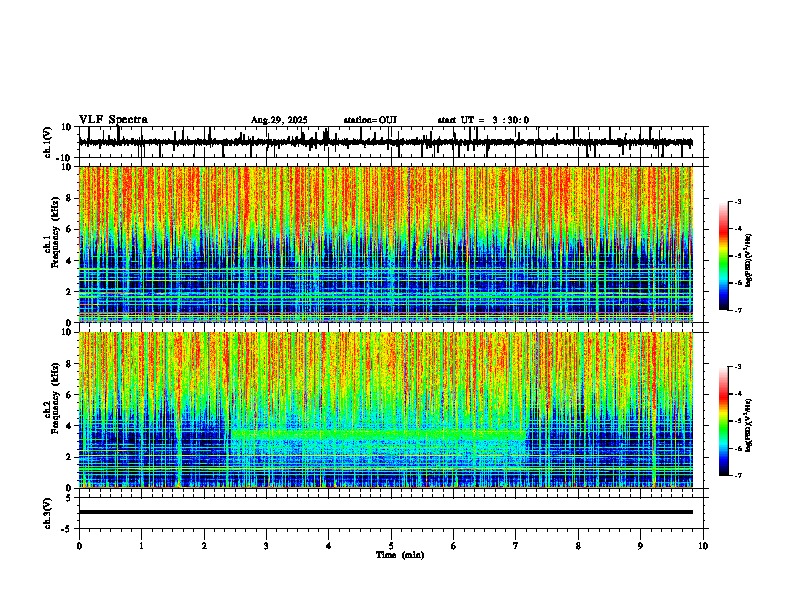This screenshot has width=792, height=612.
Task: Click the time axis tick label '5'
Action: [x=391, y=546]
